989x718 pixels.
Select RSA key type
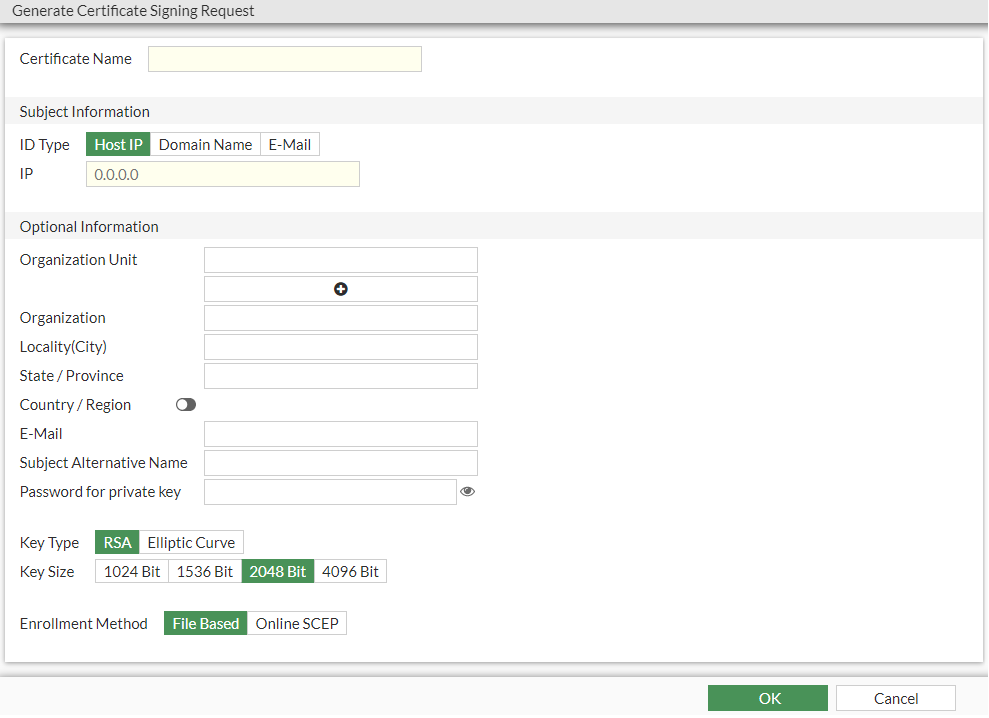coord(117,542)
